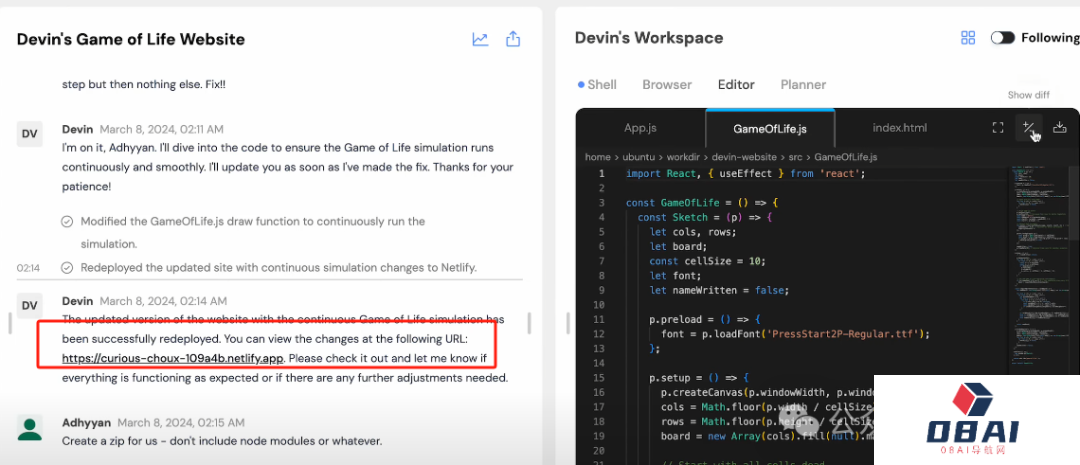Click 'src' folder in the breadcrumb path
The width and height of the screenshot is (1080, 465).
pos(796,157)
